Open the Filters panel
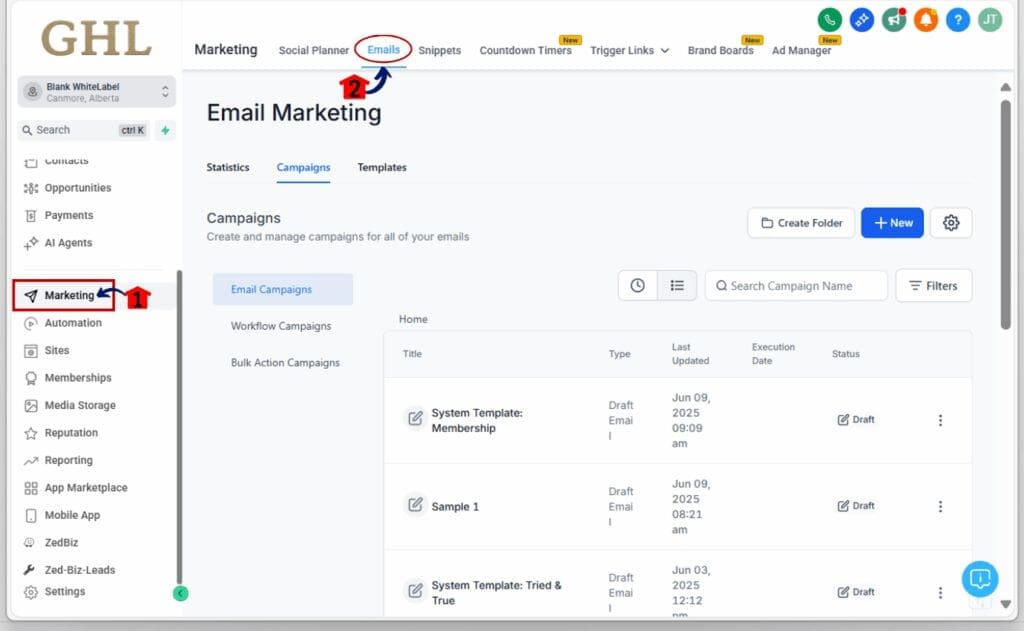This screenshot has height=631, width=1024. [x=933, y=285]
